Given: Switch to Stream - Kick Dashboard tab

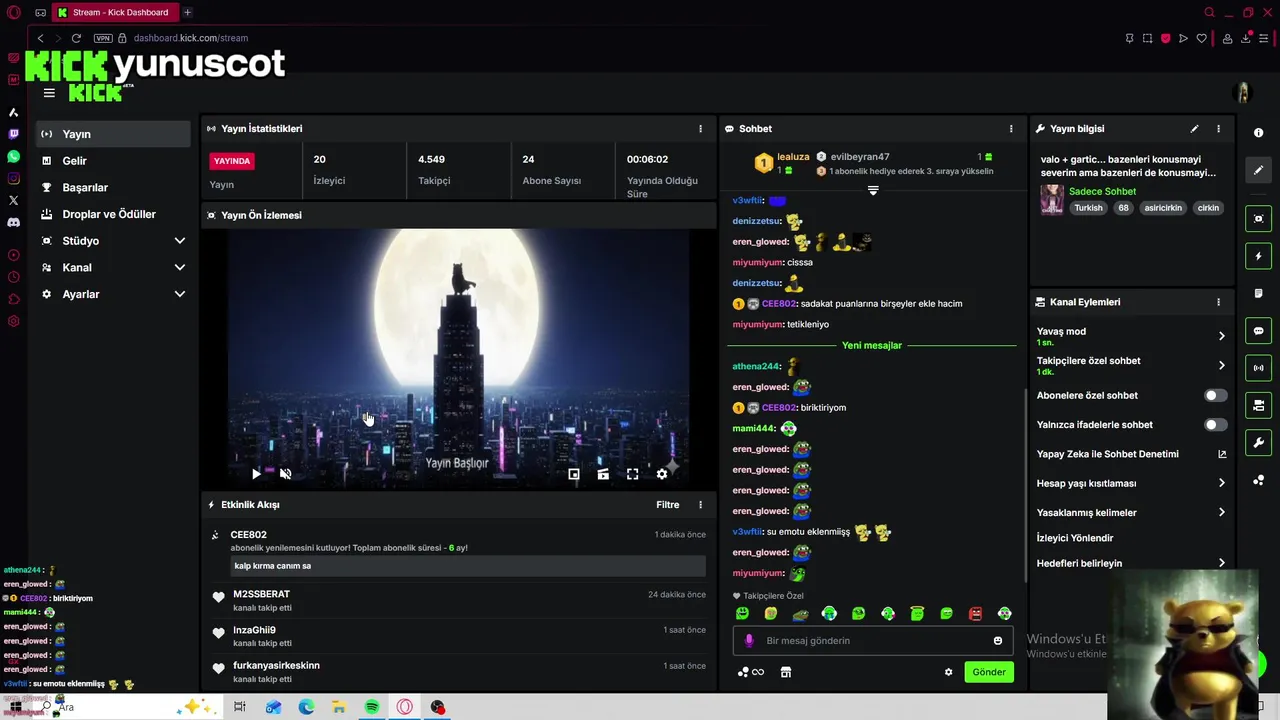Looking at the screenshot, I should point(114,12).
